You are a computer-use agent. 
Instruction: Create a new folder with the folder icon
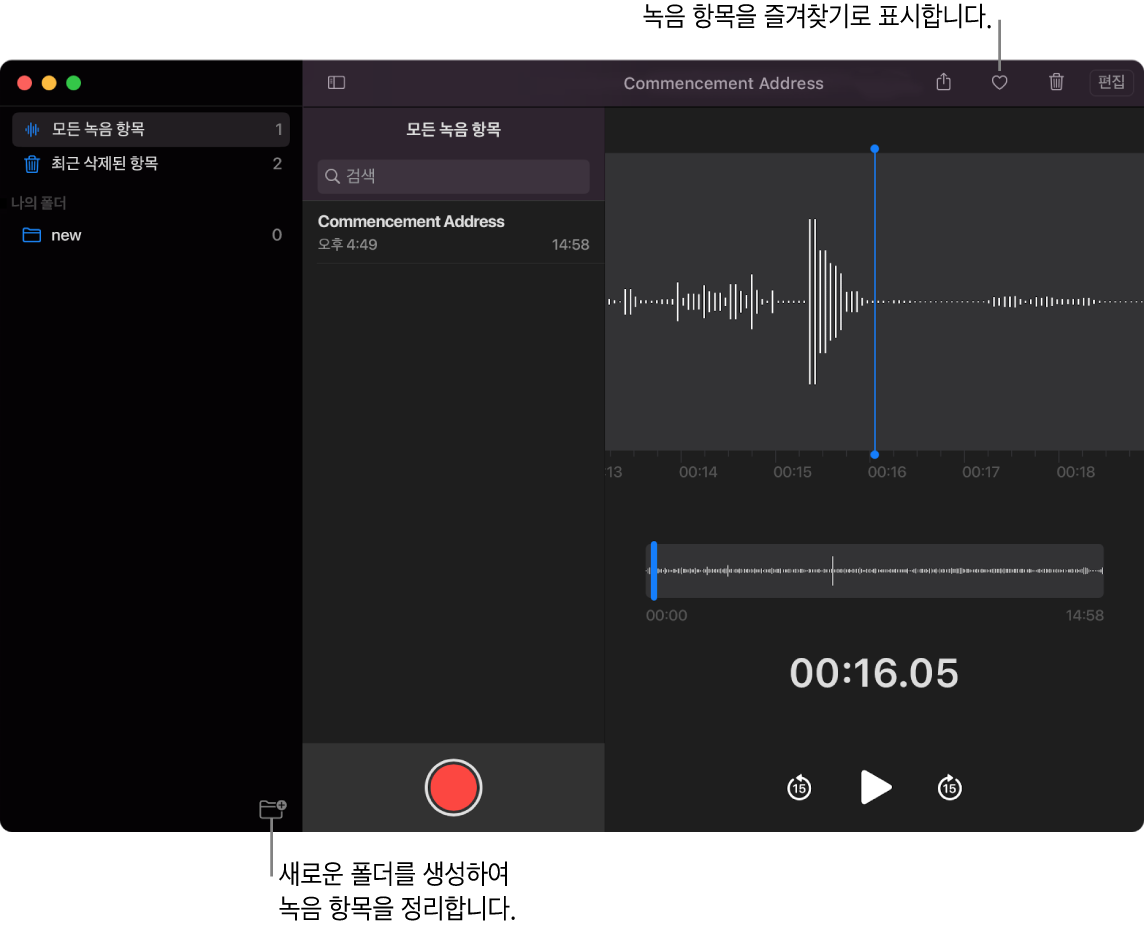point(271,811)
